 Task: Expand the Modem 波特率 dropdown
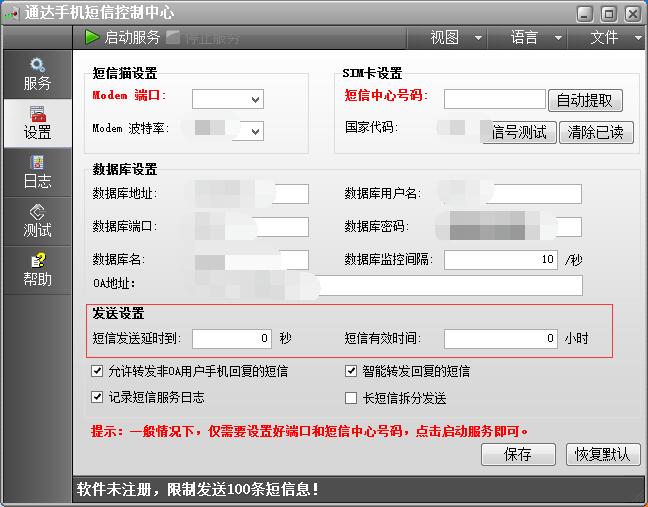(x=255, y=131)
